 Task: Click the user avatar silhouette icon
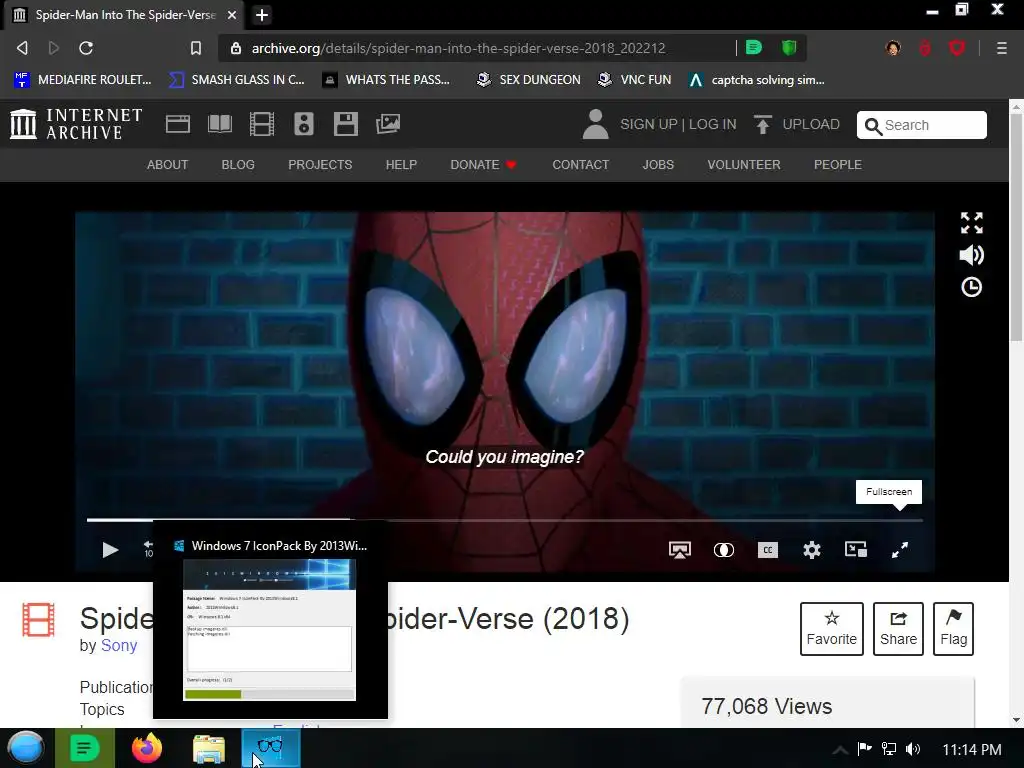pos(595,124)
